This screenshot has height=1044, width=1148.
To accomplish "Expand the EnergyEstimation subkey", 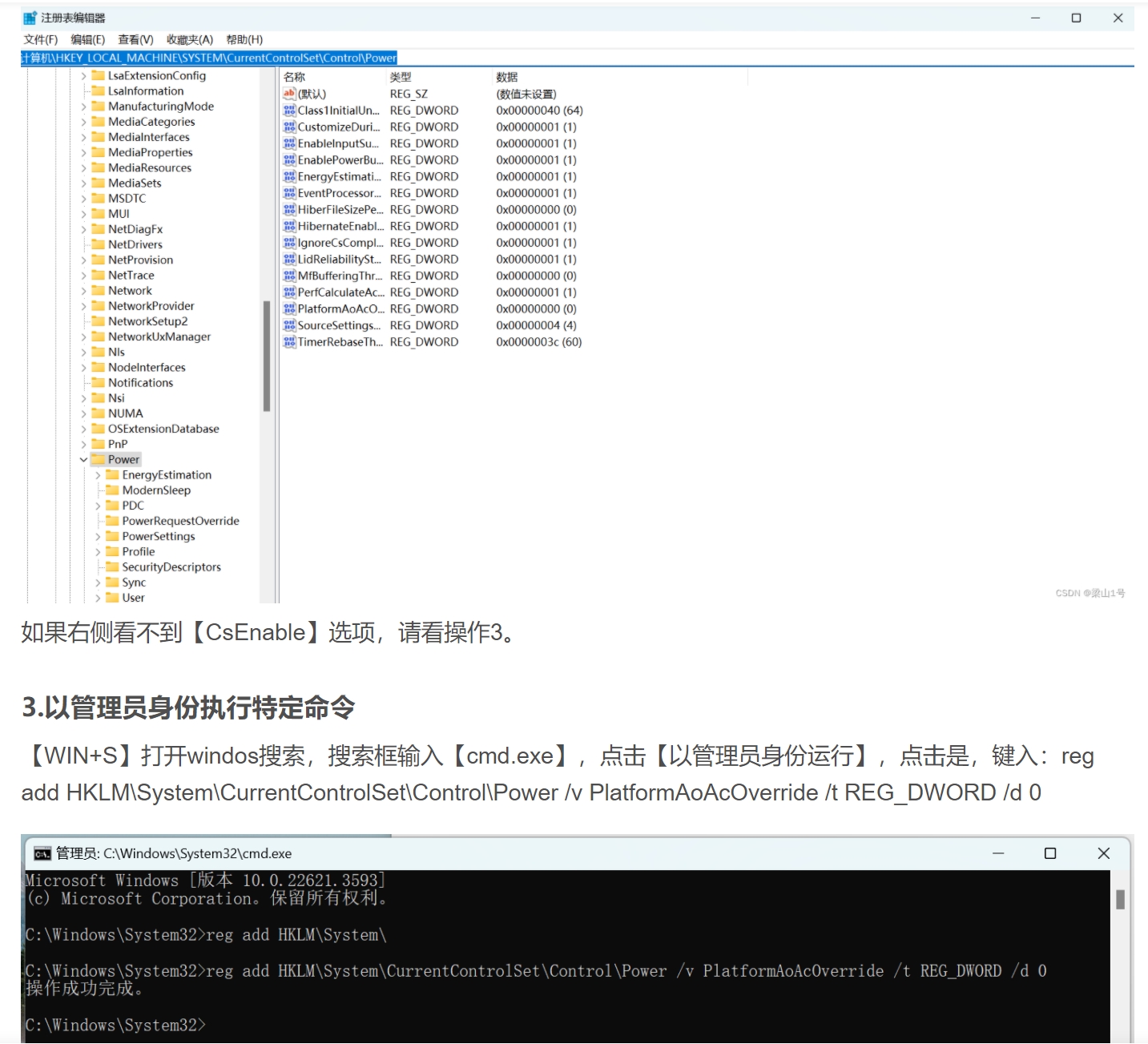I will (98, 475).
